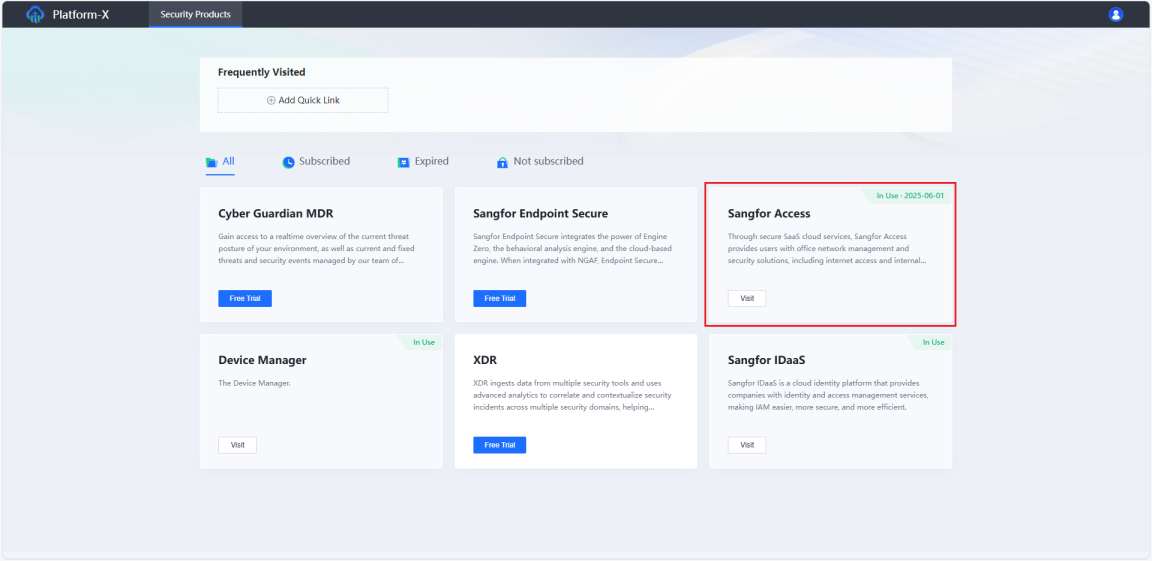Viewport: 1152px width, 561px height.
Task: Click the Device Manager card title
Action: [262, 361]
